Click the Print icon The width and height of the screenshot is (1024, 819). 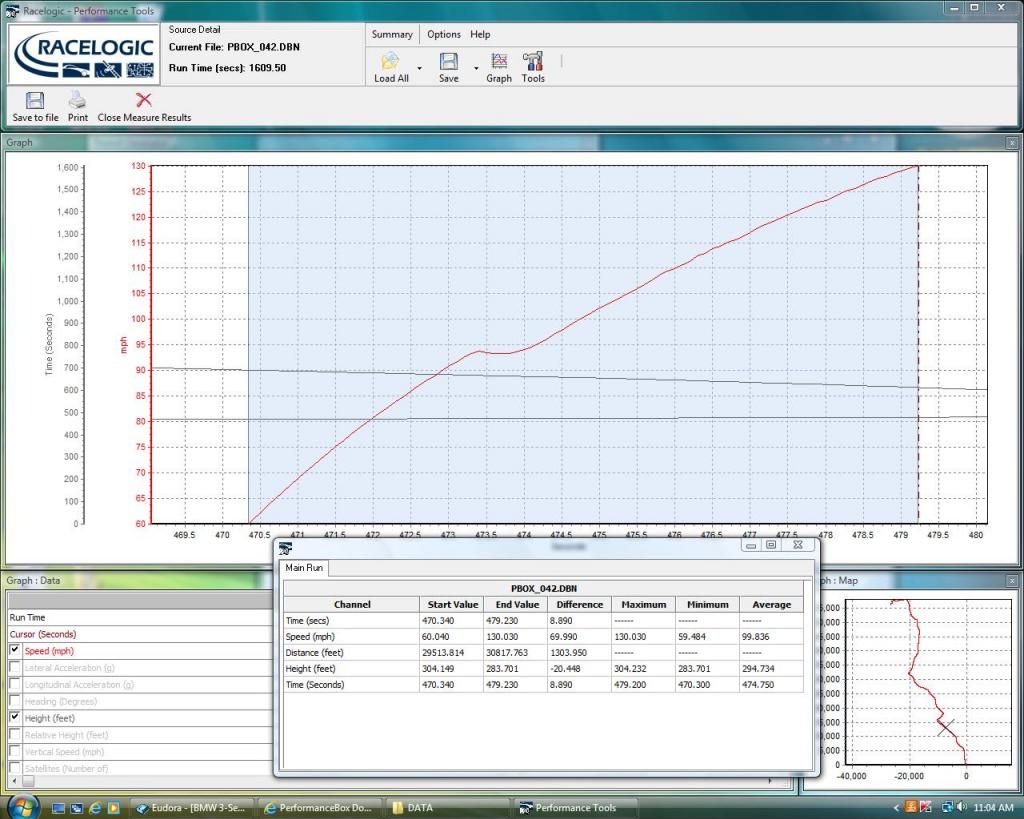tap(77, 100)
